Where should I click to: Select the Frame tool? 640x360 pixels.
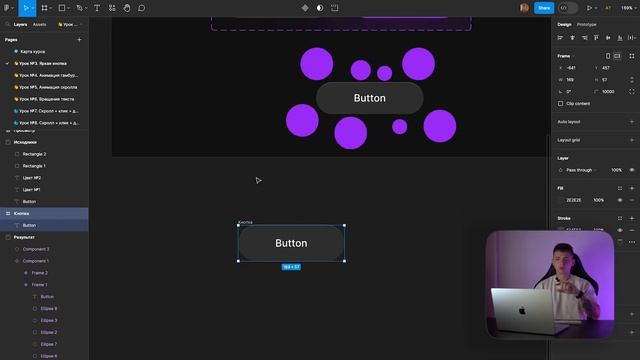point(44,8)
